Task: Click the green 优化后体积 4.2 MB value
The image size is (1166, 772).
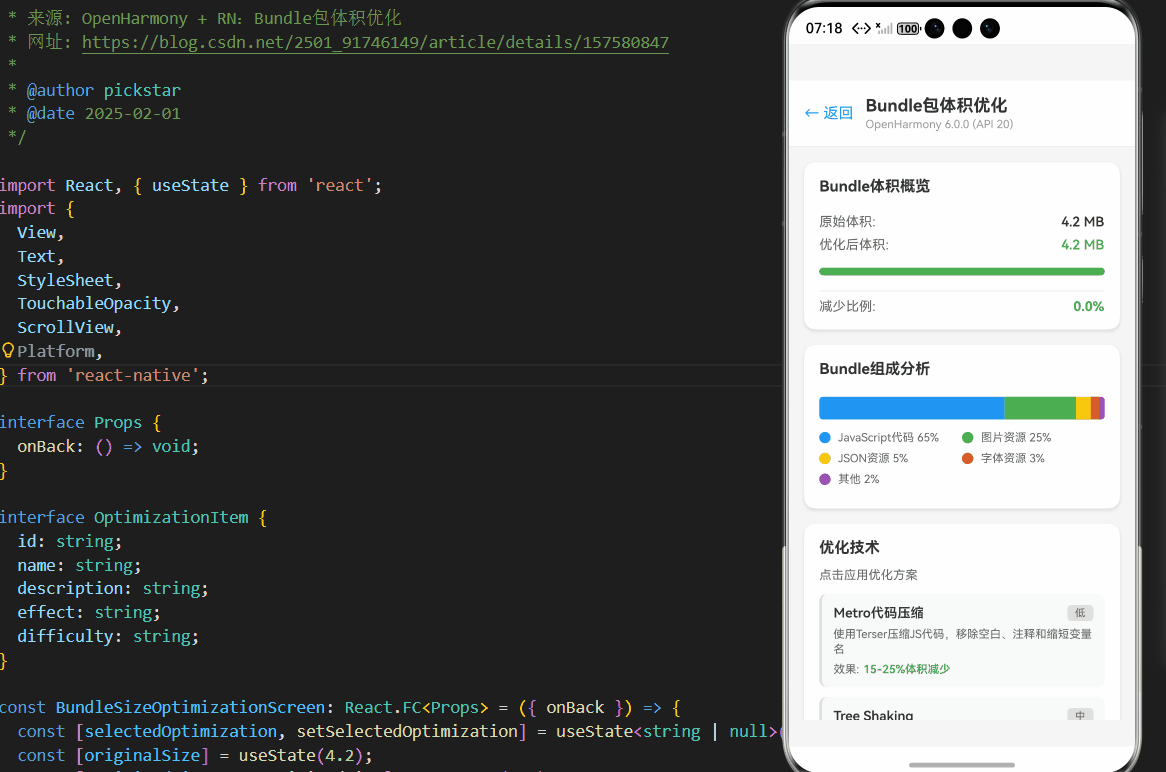Action: tap(1082, 245)
